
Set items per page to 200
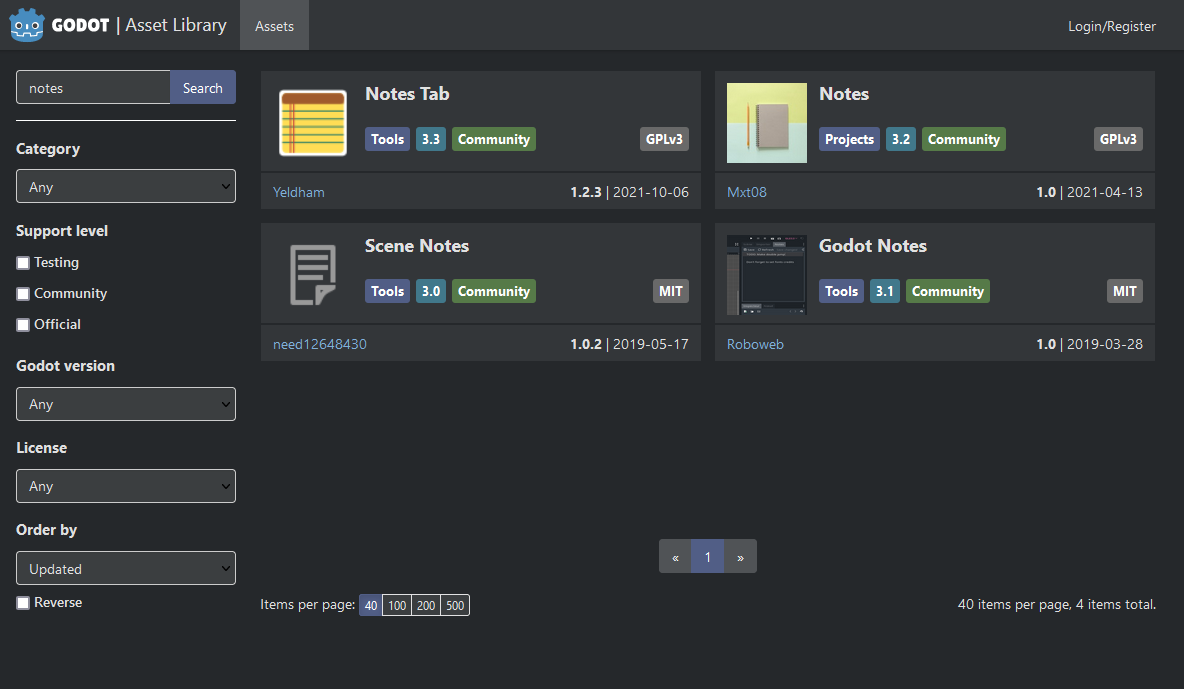click(x=426, y=605)
